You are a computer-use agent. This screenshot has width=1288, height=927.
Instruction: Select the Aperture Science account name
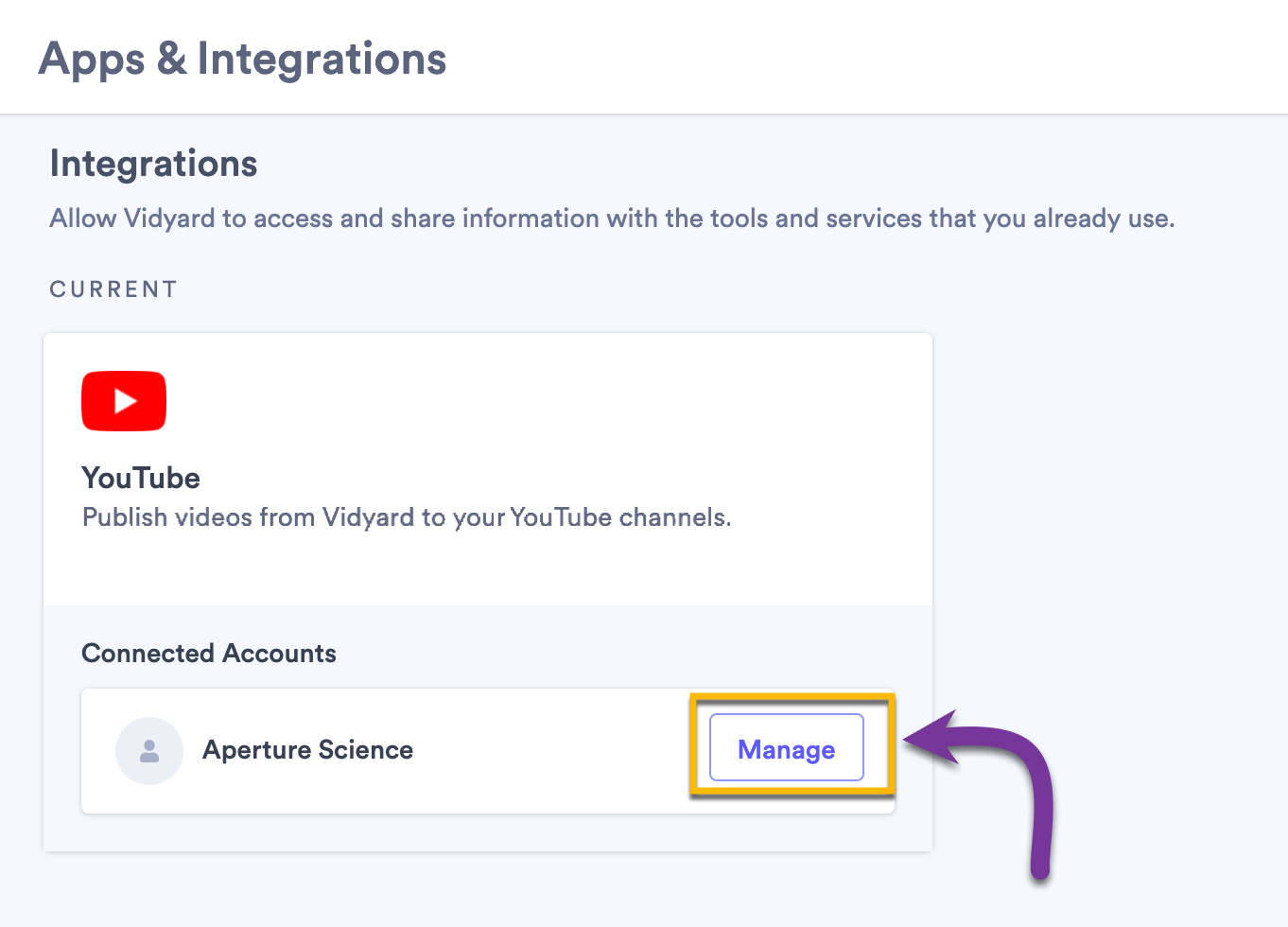tap(307, 750)
